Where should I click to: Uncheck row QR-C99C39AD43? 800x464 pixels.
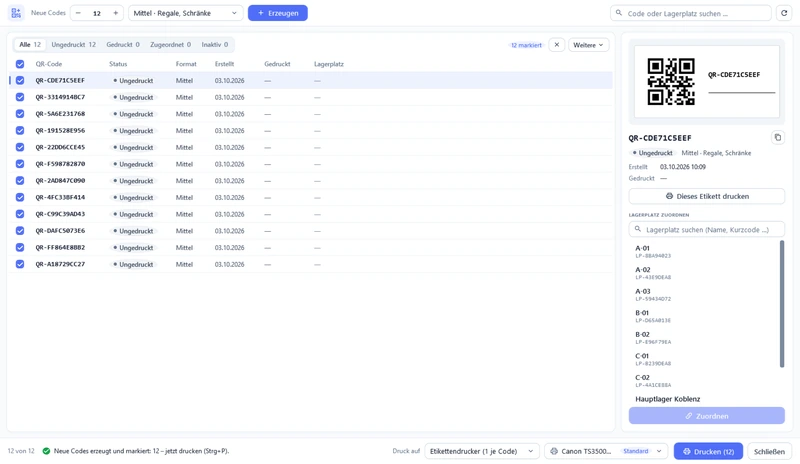tap(20, 214)
